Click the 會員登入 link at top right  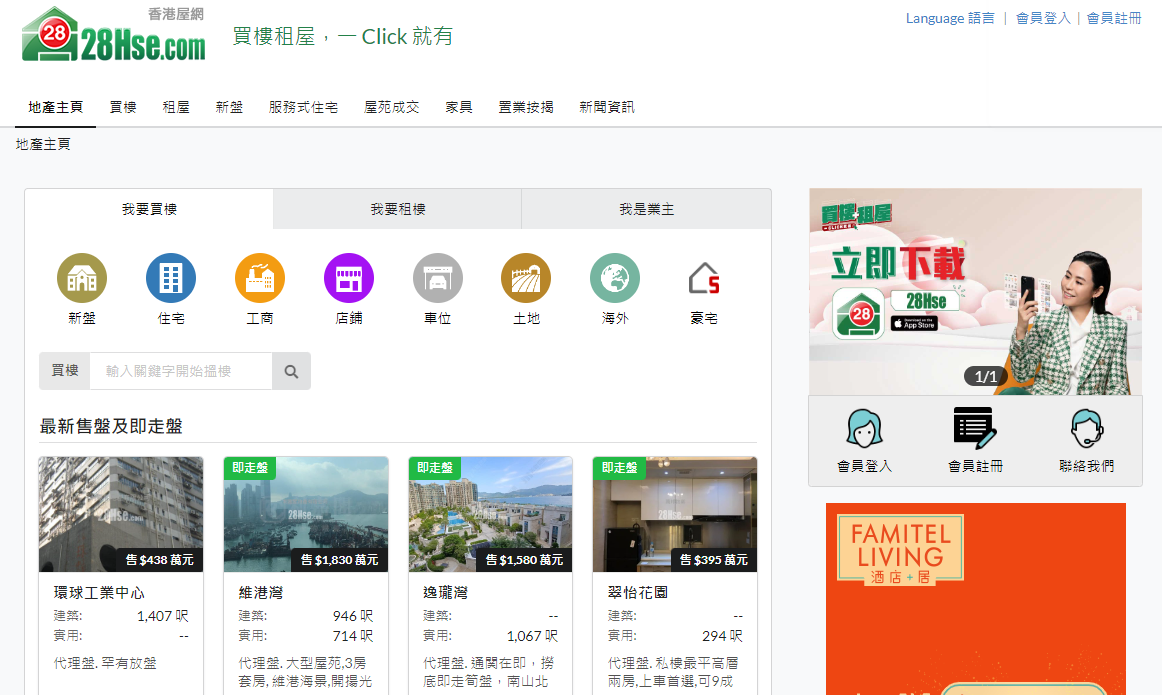click(x=1042, y=18)
